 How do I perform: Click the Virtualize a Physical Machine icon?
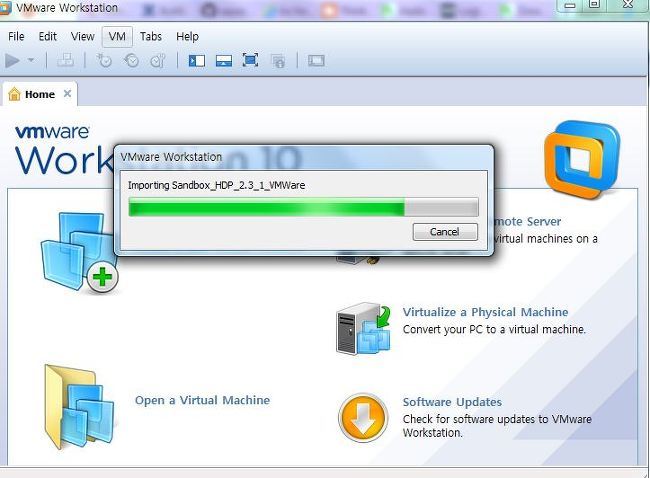point(364,328)
